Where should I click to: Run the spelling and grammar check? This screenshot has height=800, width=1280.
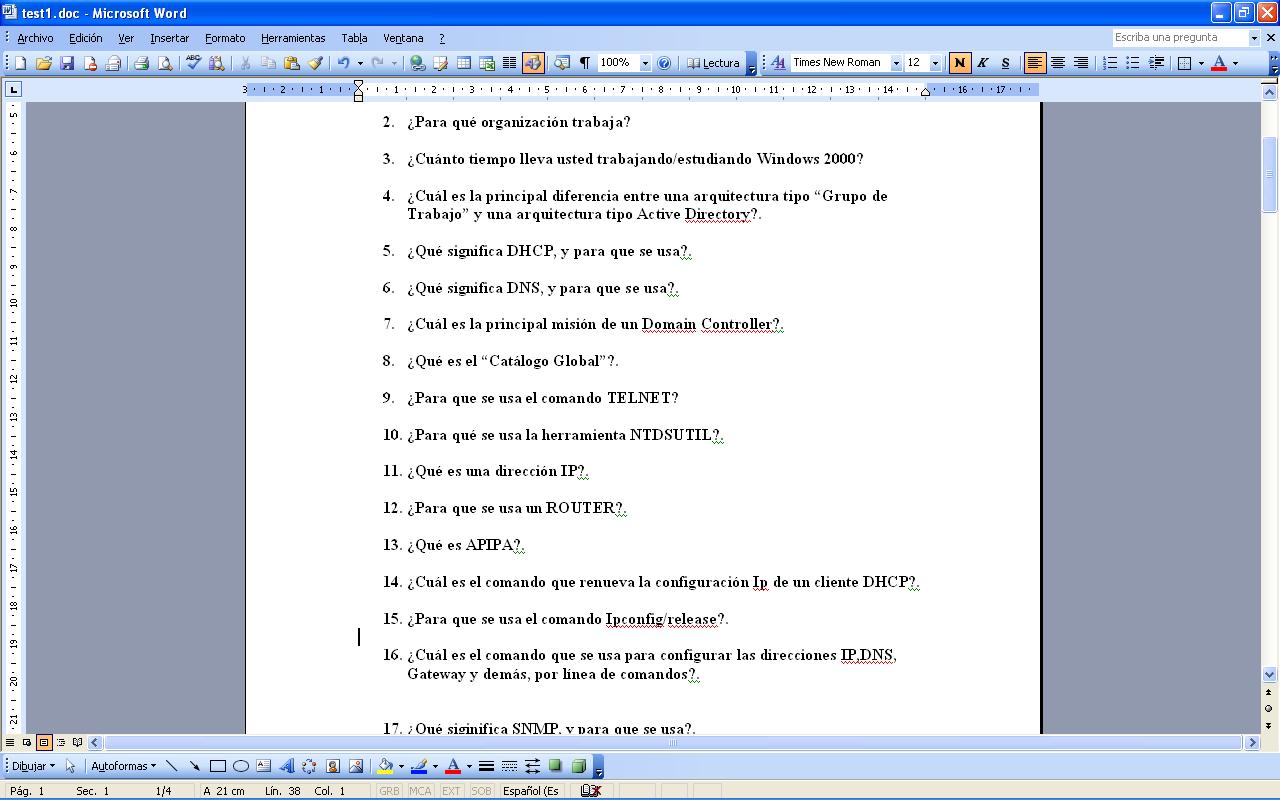tap(194, 63)
